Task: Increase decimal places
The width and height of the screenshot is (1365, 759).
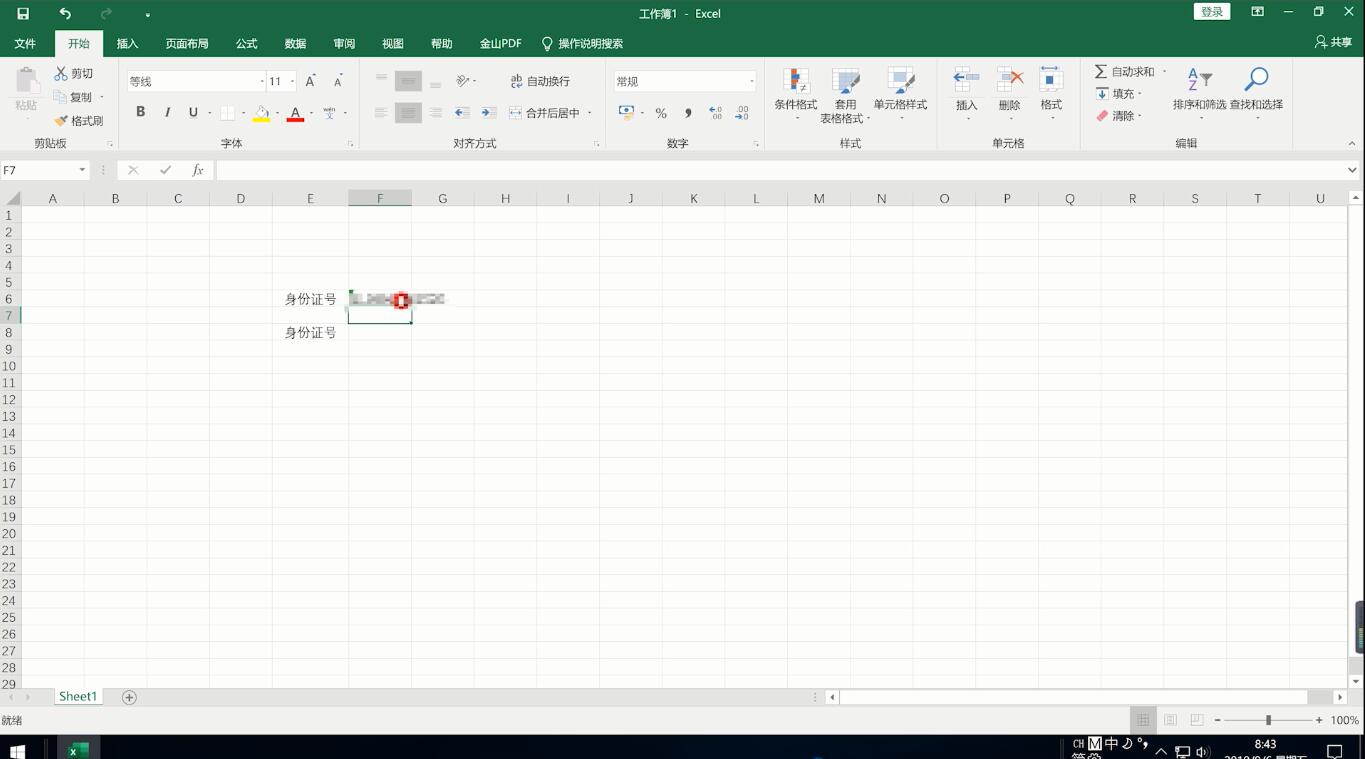Action: 715,113
